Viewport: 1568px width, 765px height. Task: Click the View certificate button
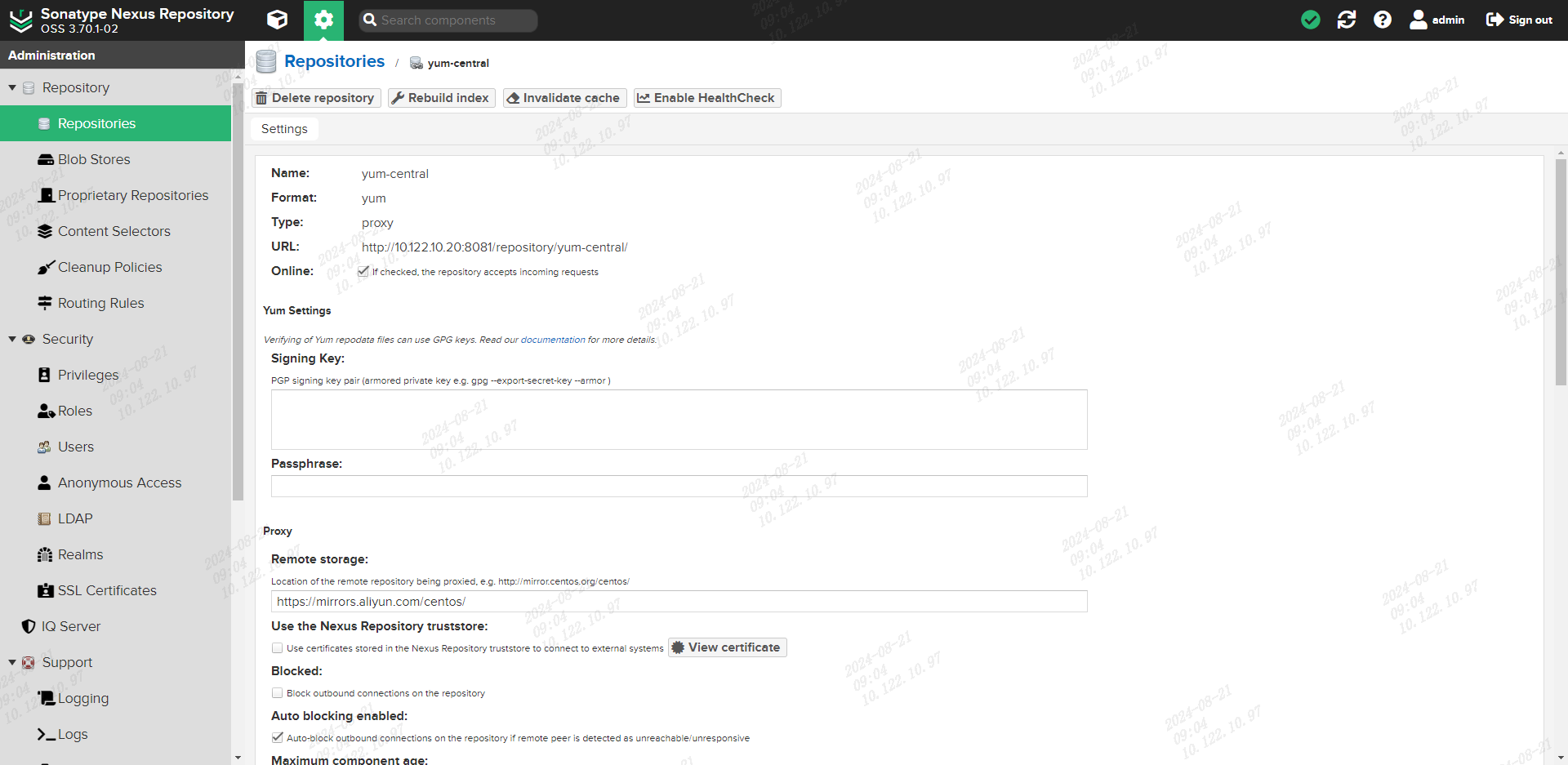[x=727, y=647]
